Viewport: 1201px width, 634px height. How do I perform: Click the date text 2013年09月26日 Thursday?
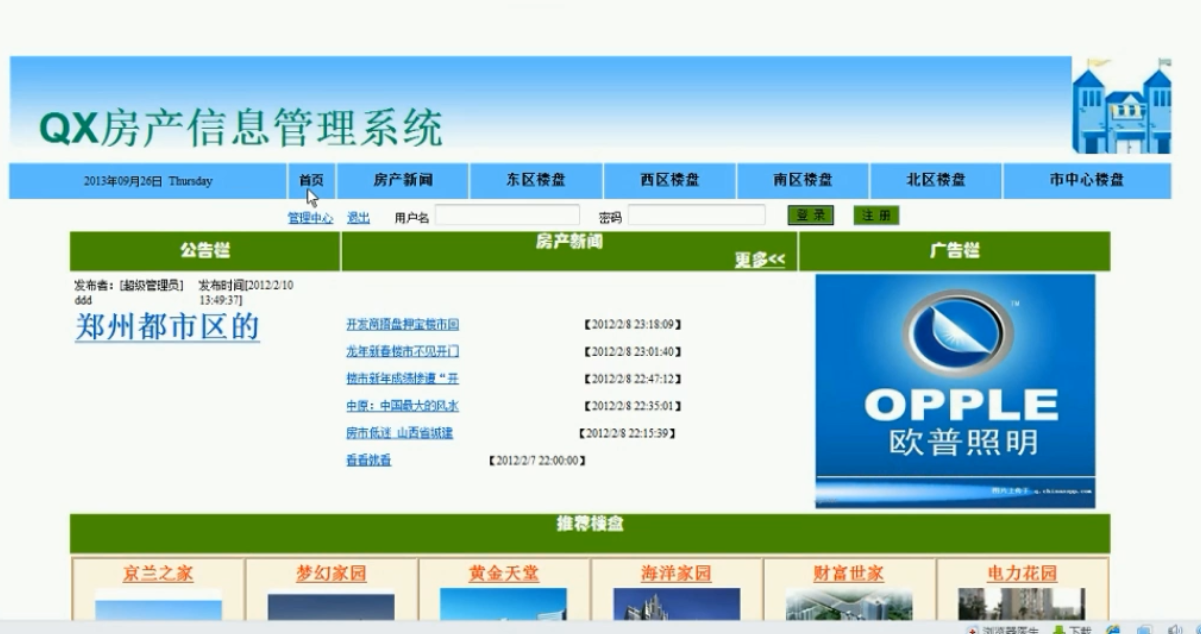(x=148, y=181)
